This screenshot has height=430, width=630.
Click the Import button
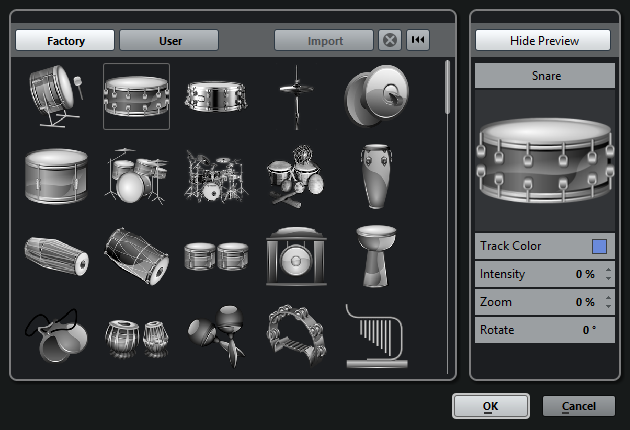tap(324, 40)
